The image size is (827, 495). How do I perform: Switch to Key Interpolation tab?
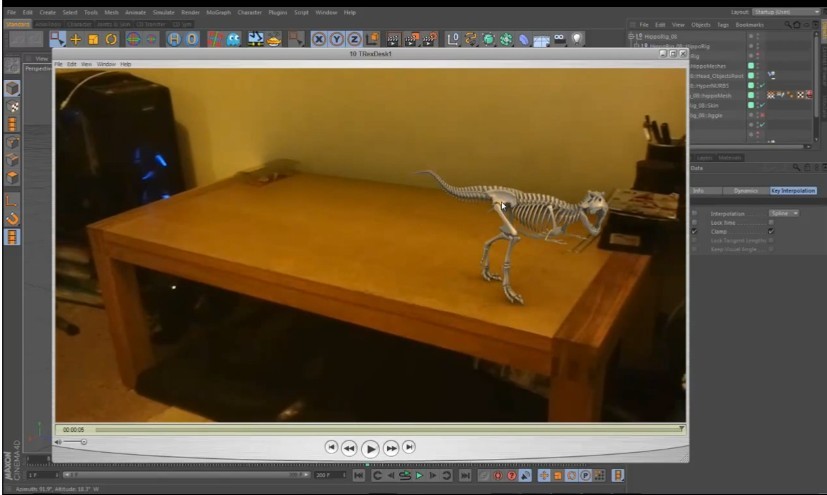tap(793, 190)
